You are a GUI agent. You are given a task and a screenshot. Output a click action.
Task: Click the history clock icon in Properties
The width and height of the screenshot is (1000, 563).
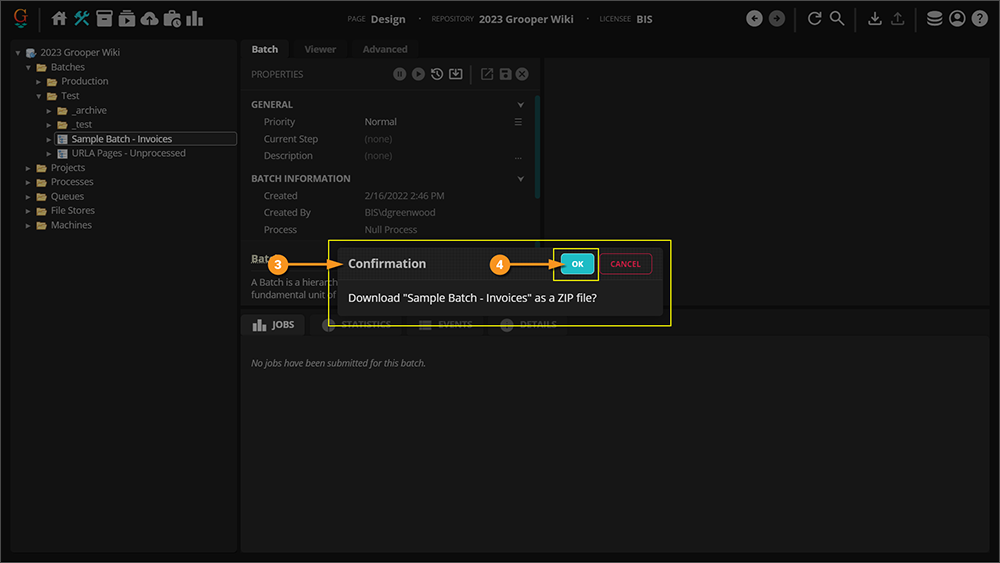[x=437, y=74]
